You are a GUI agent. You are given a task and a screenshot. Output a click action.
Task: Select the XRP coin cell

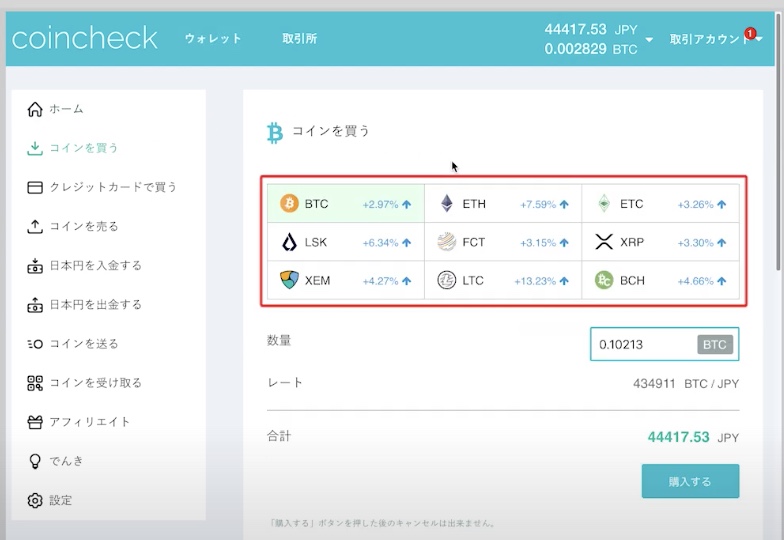pyautogui.click(x=660, y=242)
